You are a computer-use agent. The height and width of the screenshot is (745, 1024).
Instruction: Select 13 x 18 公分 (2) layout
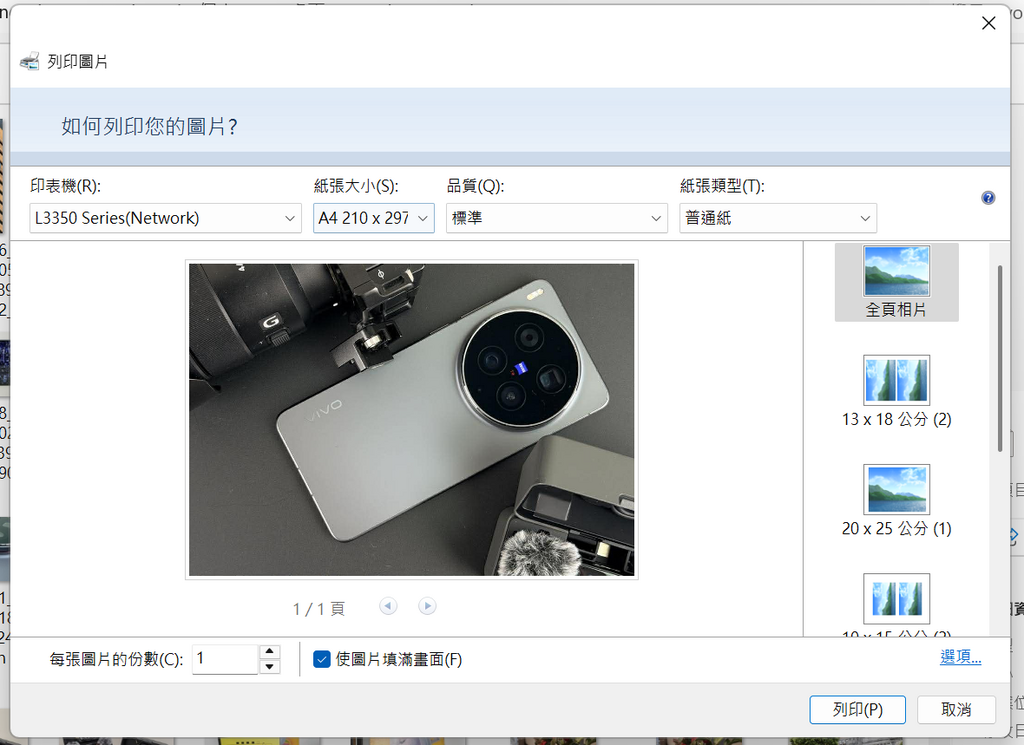click(x=896, y=392)
